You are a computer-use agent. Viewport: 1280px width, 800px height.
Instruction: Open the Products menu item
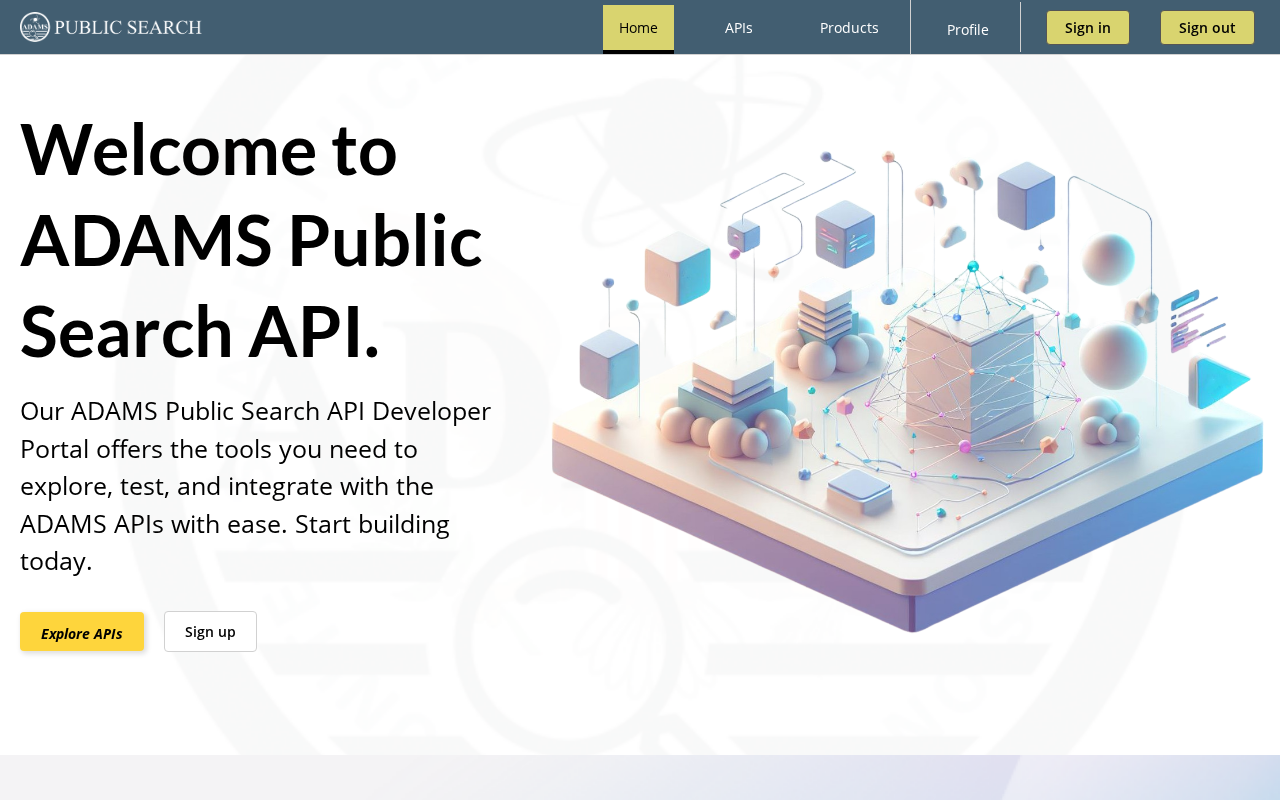coord(849,28)
